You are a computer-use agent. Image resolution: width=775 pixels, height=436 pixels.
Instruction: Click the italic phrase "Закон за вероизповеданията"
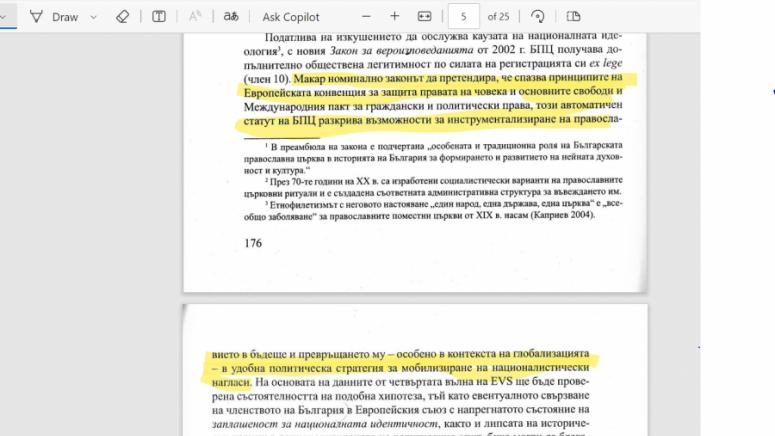tap(401, 50)
